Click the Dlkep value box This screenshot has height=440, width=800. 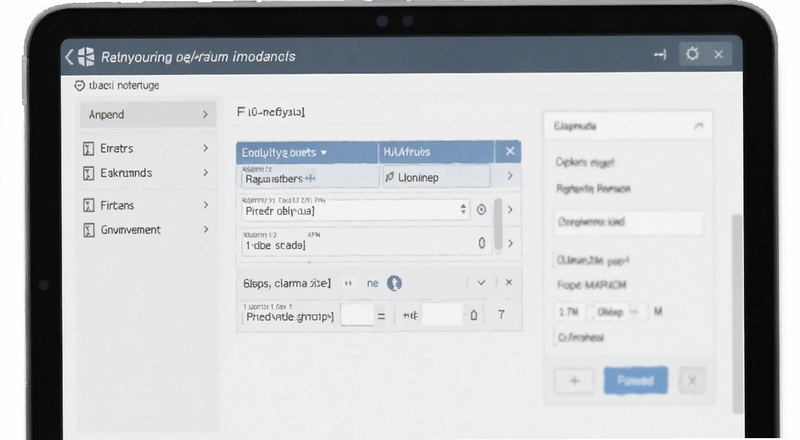(x=610, y=312)
